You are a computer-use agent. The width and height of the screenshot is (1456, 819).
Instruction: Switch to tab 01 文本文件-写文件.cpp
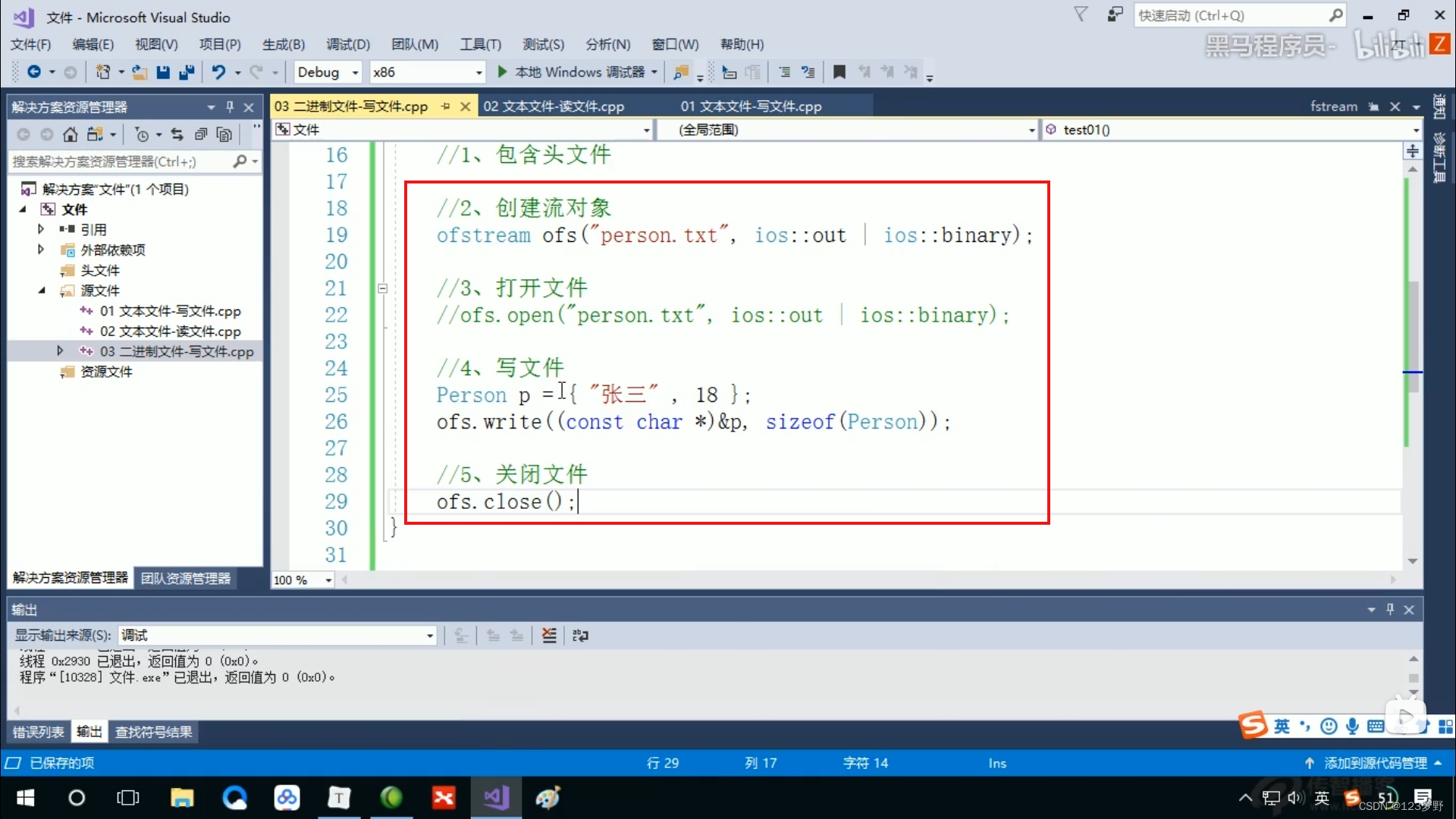(751, 106)
